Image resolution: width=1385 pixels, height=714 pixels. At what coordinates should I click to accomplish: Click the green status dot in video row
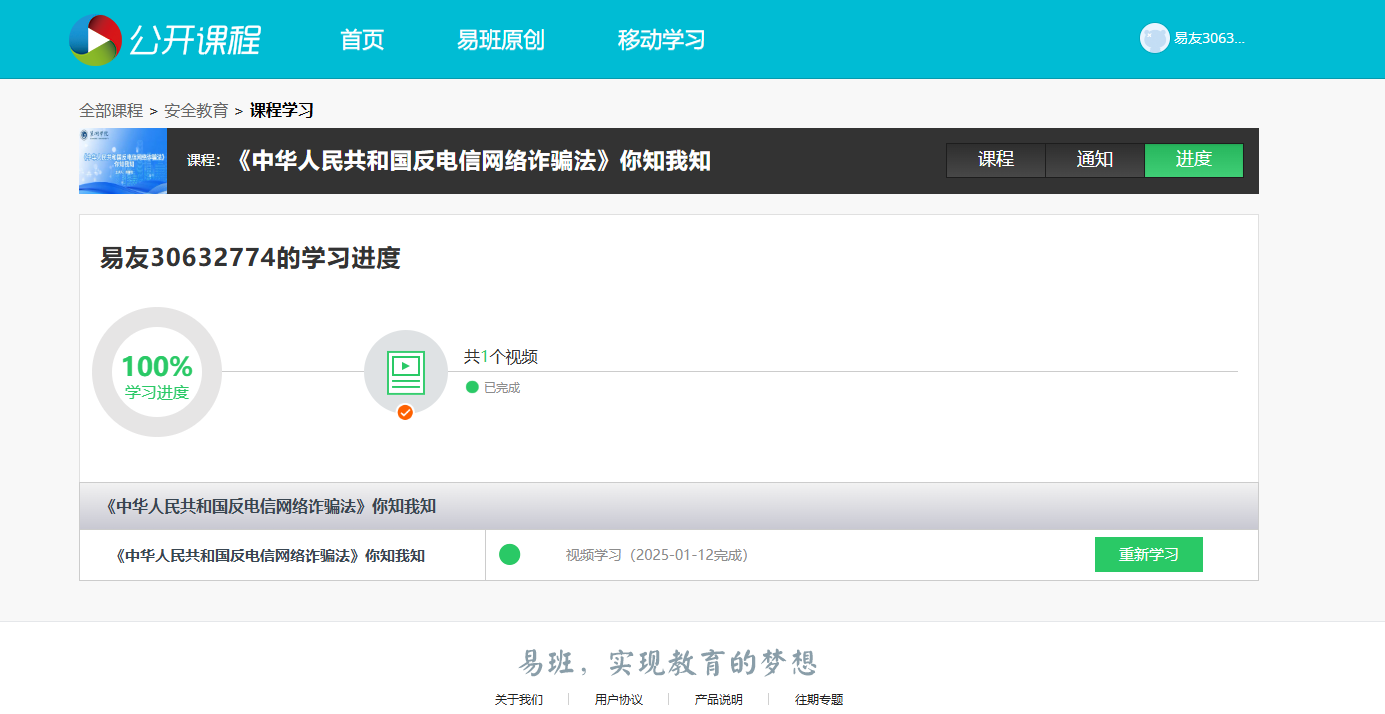pos(509,554)
